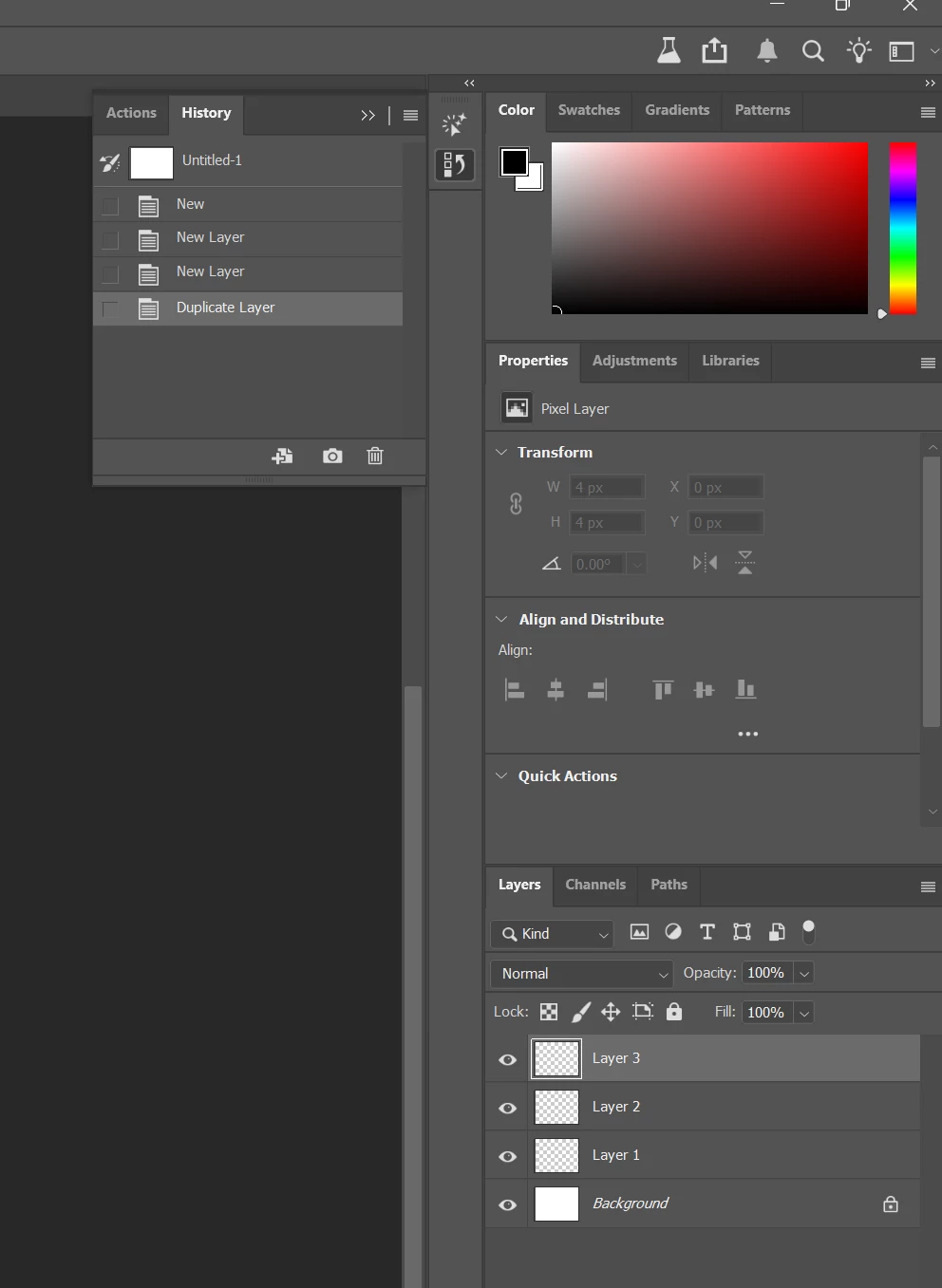Switch to the Channels tab
942x1288 pixels.
click(595, 885)
